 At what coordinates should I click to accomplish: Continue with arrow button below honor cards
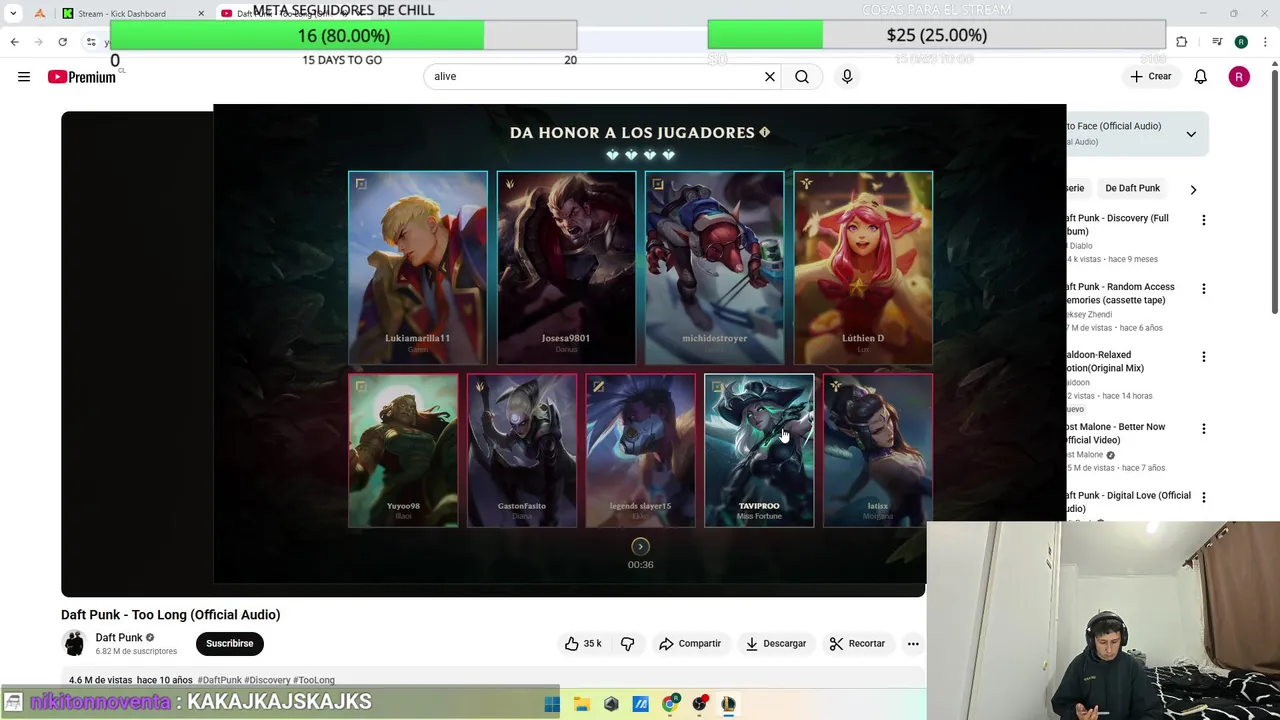[640, 547]
